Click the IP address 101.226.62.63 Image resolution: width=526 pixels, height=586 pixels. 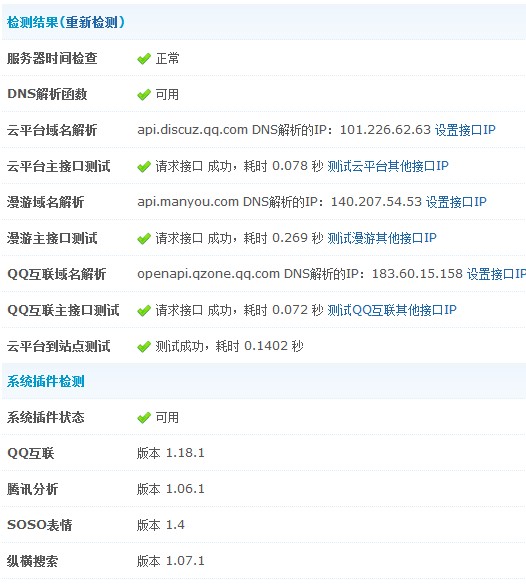[x=385, y=130]
